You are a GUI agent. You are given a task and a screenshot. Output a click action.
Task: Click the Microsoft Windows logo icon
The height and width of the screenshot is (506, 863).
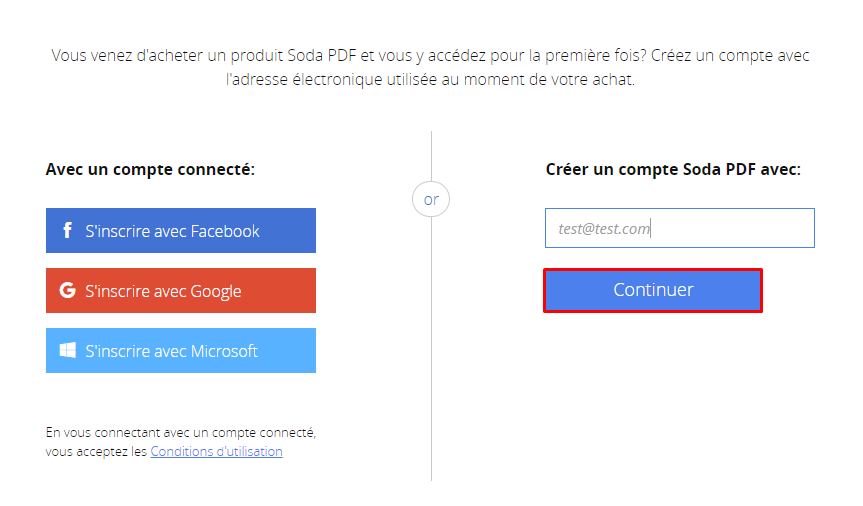tap(67, 351)
